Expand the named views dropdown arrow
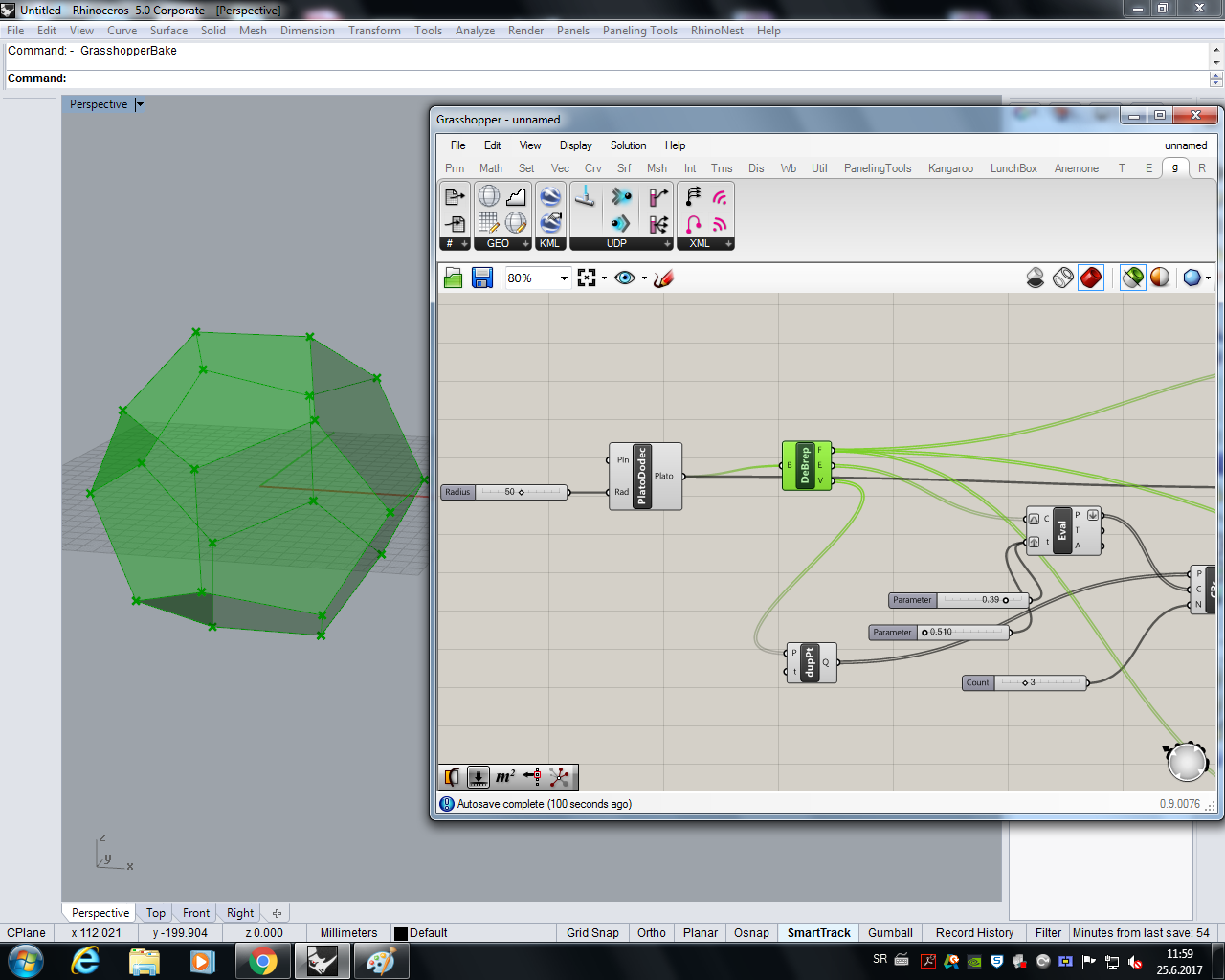 coord(644,278)
